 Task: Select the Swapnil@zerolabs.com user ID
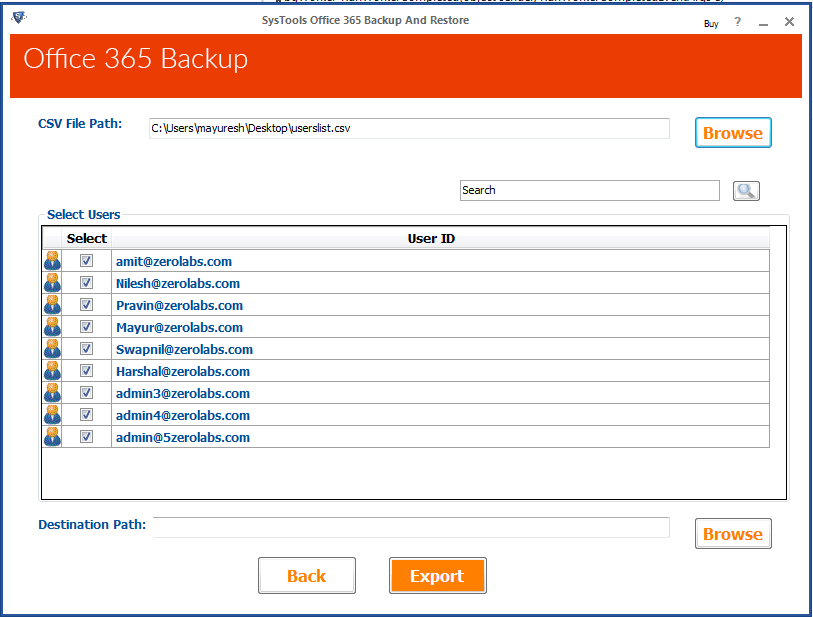click(184, 349)
